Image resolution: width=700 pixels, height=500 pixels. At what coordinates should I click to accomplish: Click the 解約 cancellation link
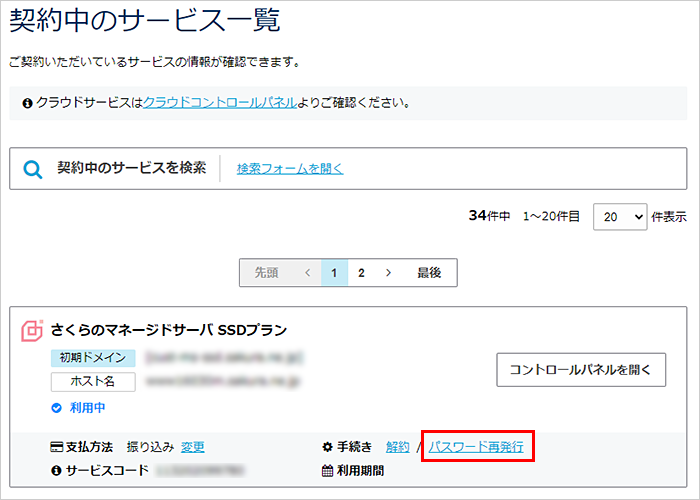coord(397,447)
